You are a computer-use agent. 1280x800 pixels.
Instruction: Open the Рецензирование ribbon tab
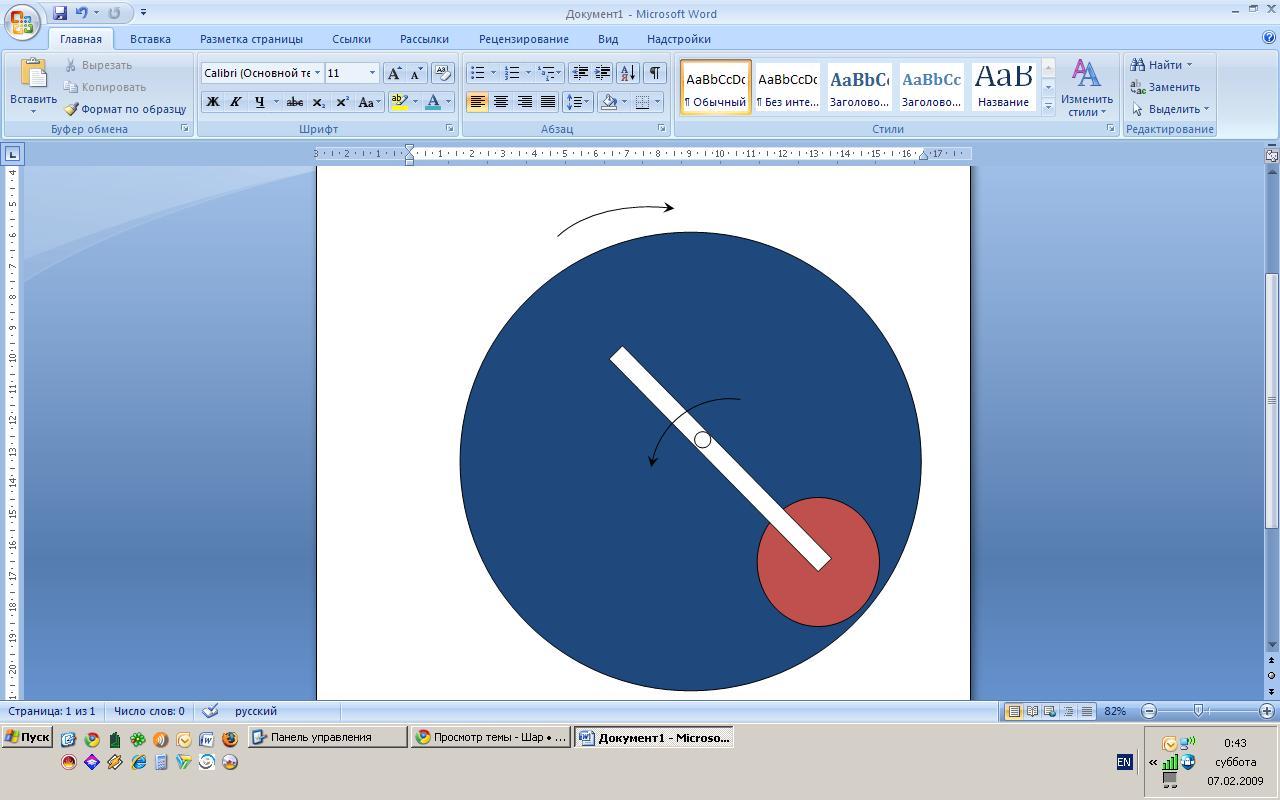[x=523, y=39]
